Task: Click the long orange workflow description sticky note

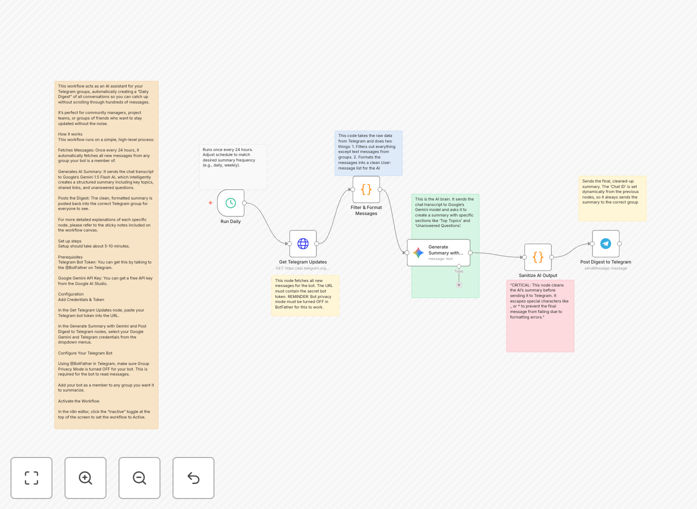Action: click(x=106, y=255)
